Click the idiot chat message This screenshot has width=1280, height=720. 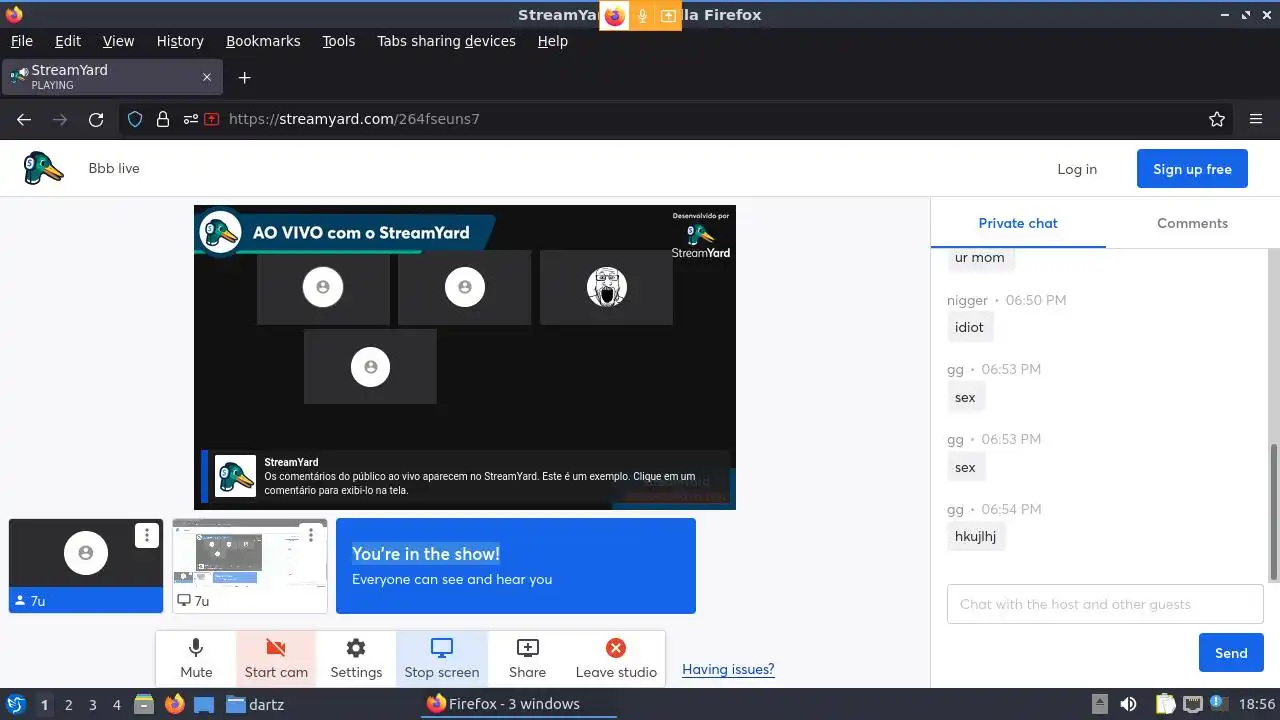pyautogui.click(x=969, y=327)
